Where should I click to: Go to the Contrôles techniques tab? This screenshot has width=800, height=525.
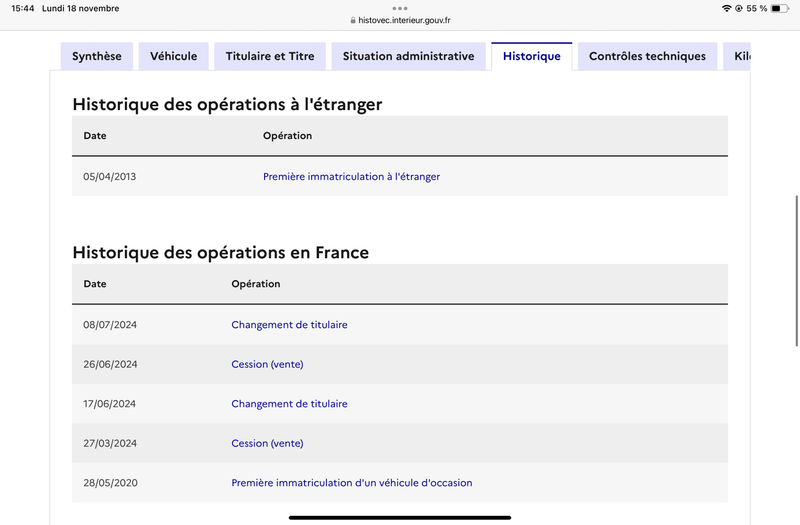[x=647, y=56]
